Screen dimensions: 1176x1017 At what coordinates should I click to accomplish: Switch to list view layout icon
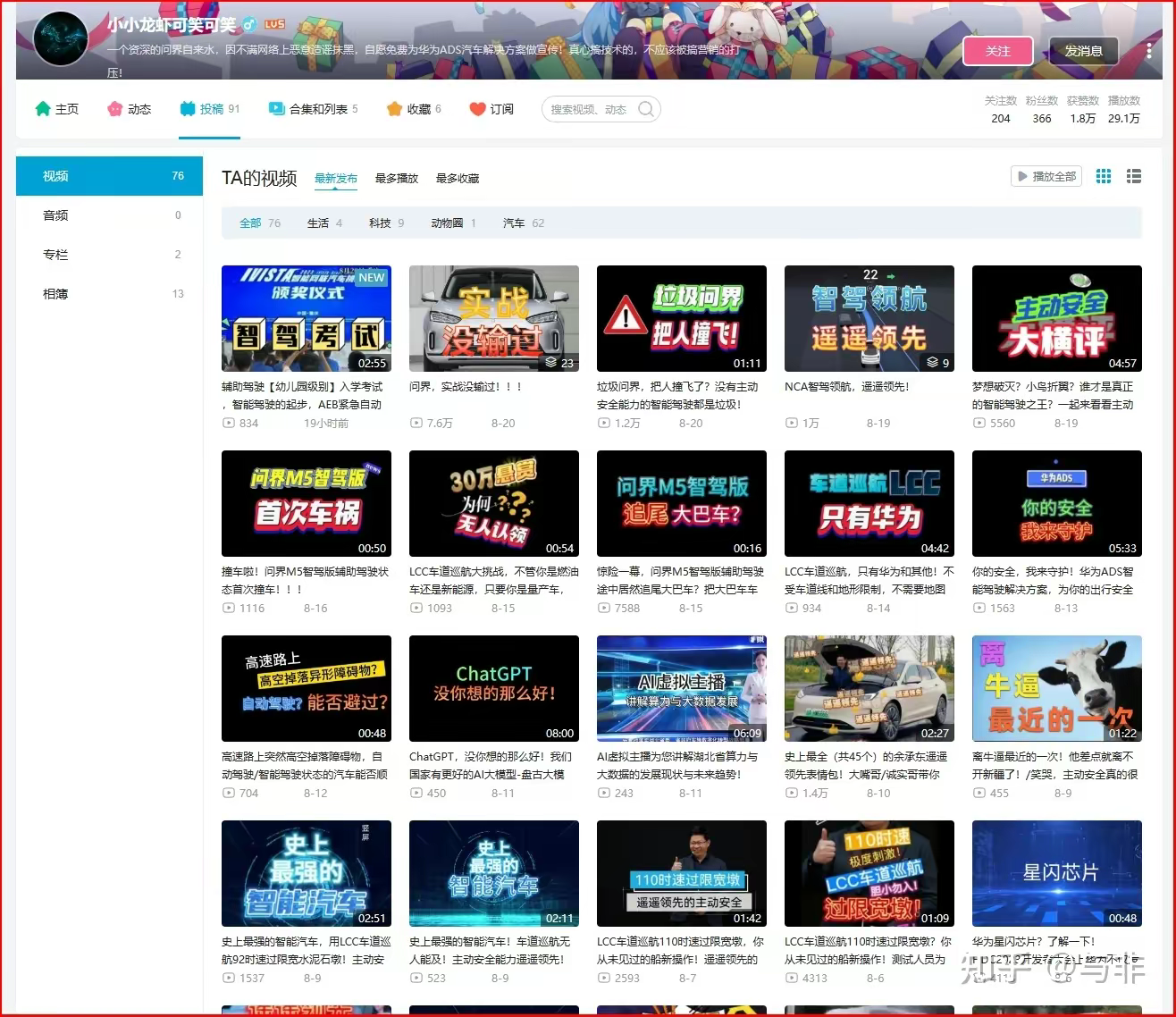(1134, 176)
